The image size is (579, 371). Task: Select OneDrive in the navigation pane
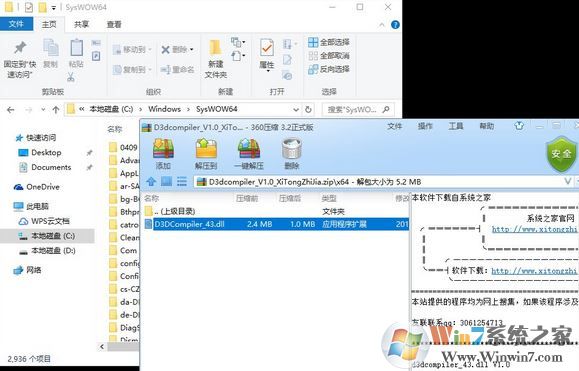point(37,187)
